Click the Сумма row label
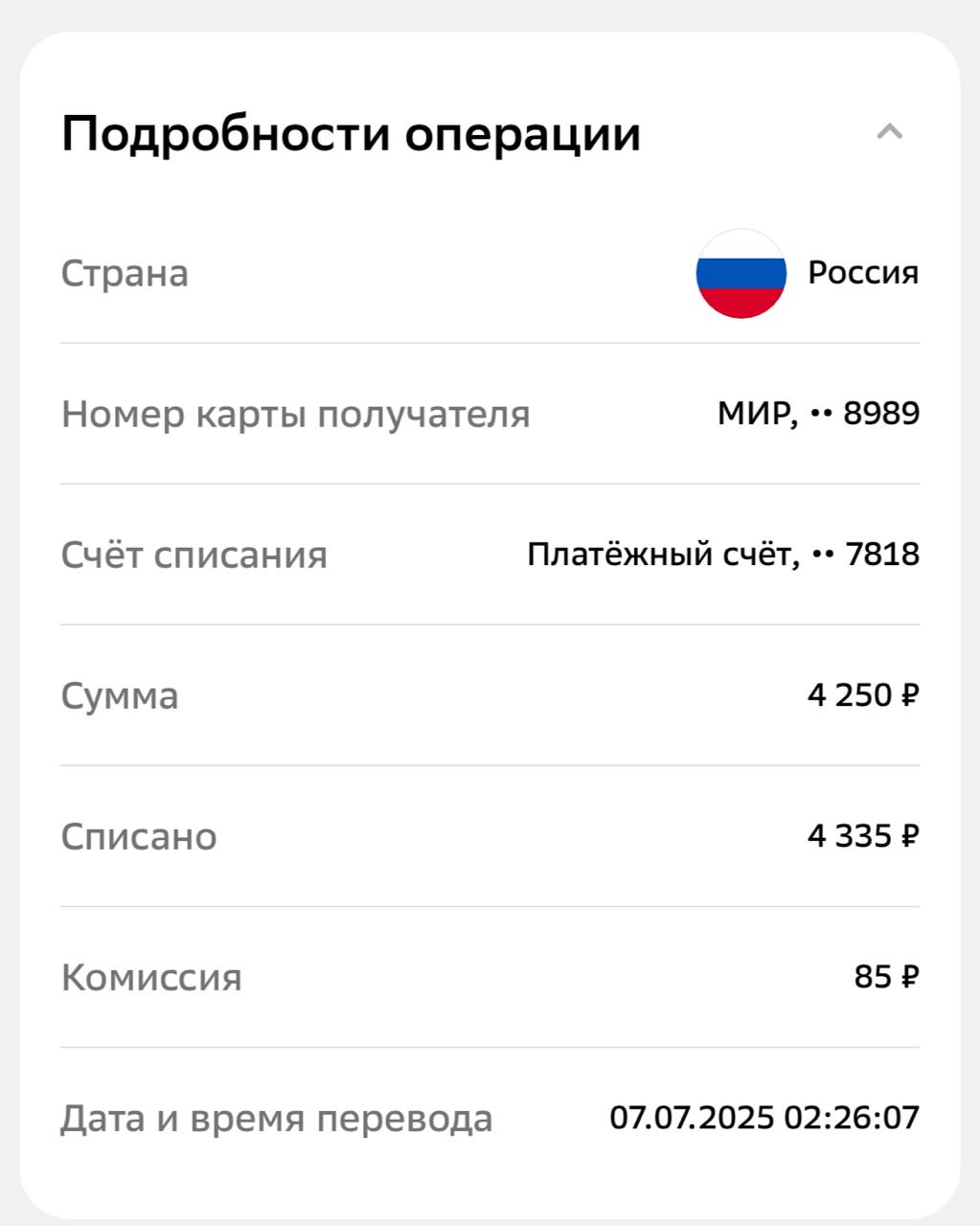 click(x=120, y=696)
